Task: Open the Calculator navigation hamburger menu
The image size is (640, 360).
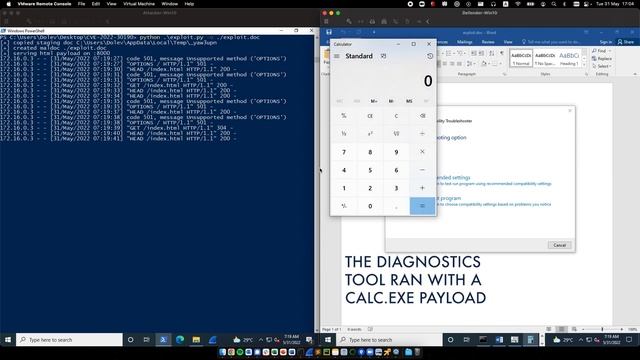Action: pos(337,56)
